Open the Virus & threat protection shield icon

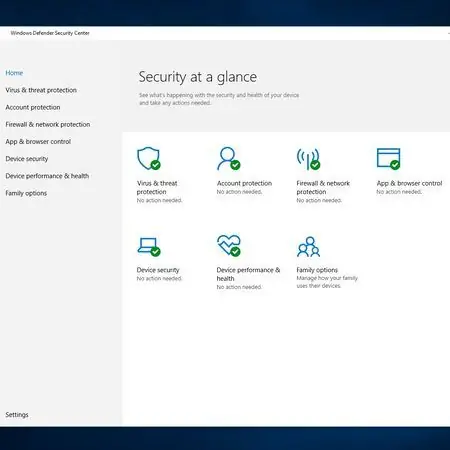149,158
